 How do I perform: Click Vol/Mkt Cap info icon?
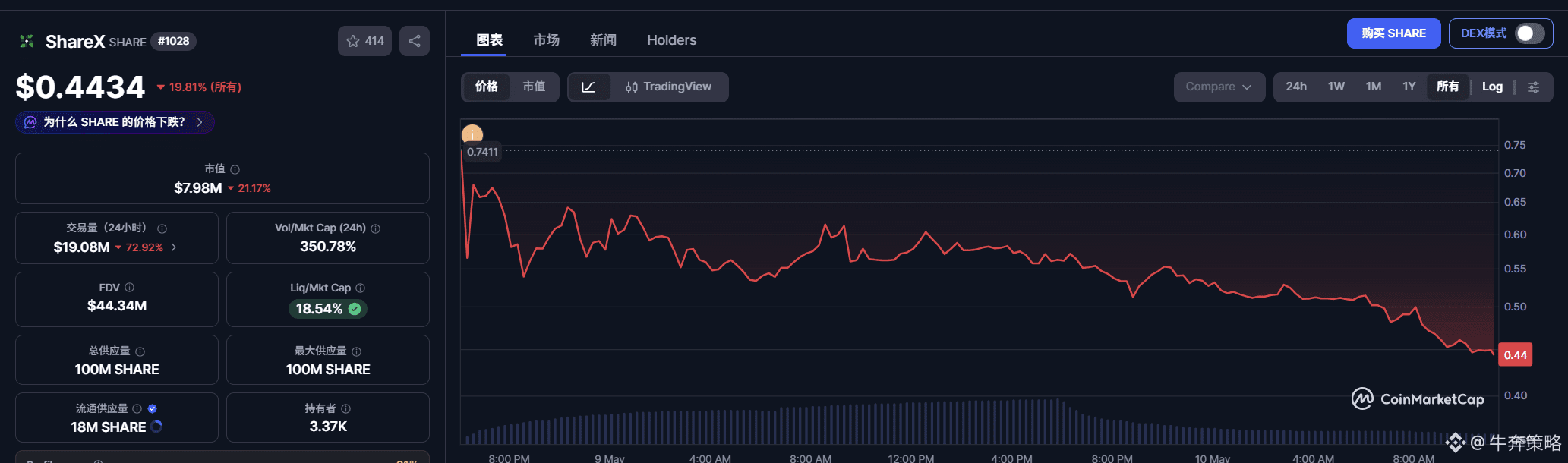pos(376,228)
